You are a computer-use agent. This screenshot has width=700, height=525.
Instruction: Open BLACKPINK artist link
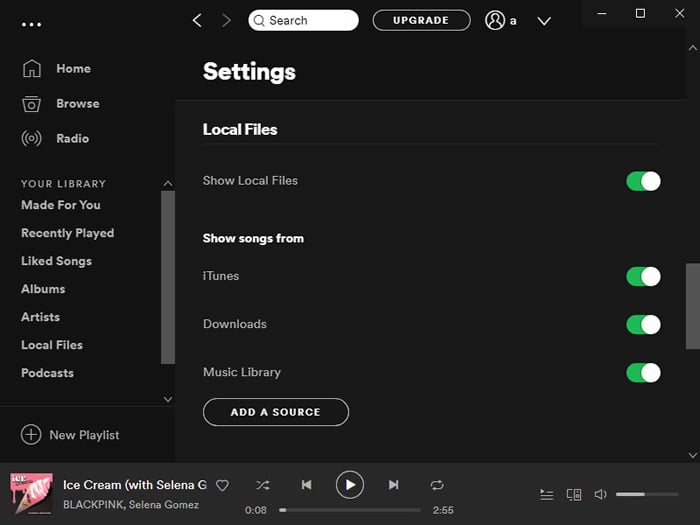[93, 504]
